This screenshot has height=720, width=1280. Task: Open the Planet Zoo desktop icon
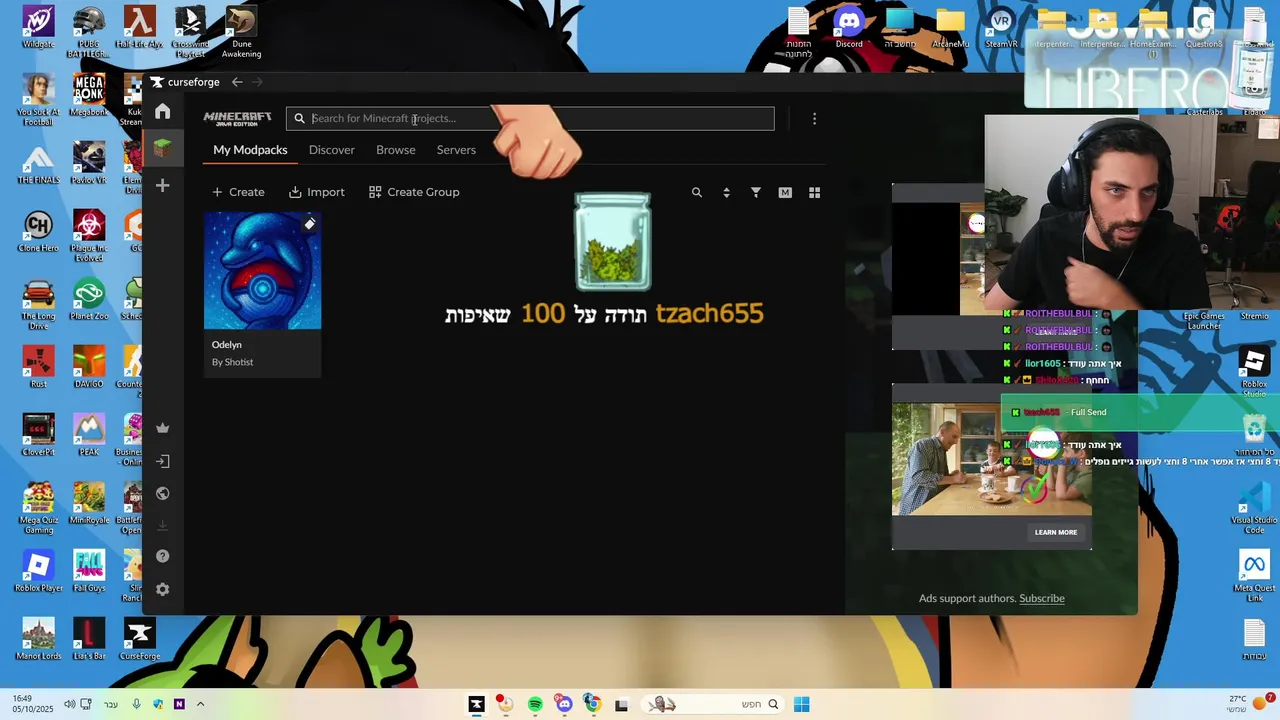click(x=88, y=300)
